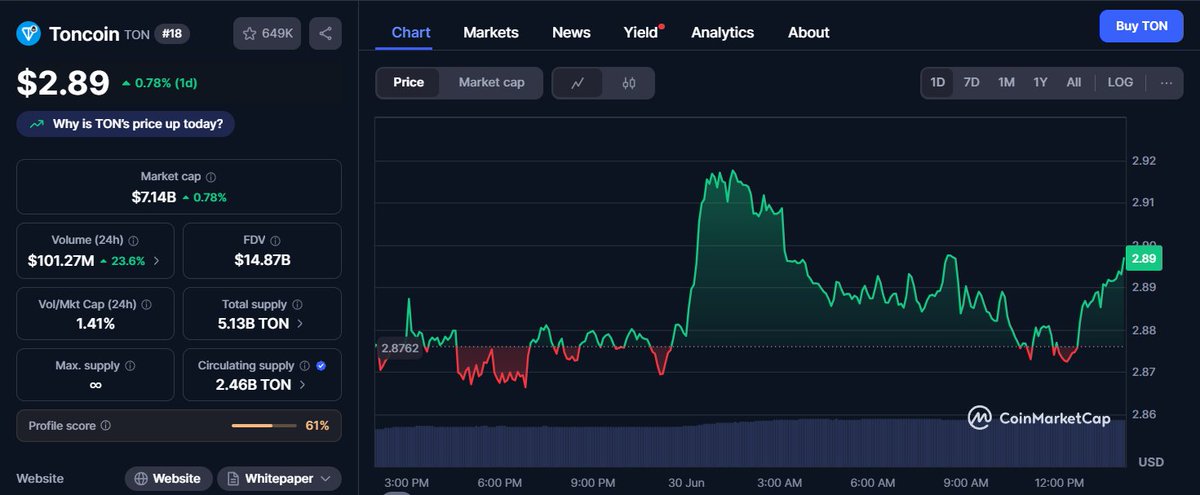Open the Analytics tab
Image resolution: width=1200 pixels, height=495 pixels.
tap(722, 32)
